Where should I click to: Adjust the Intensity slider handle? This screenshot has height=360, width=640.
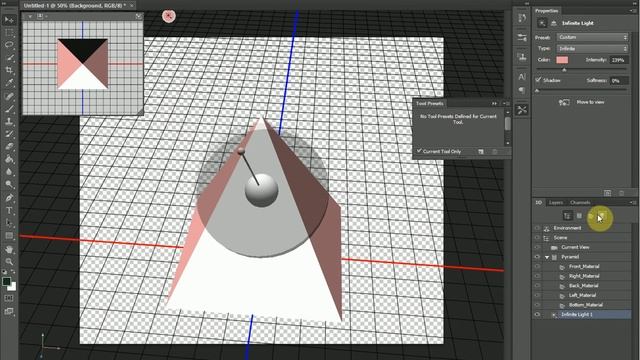(x=564, y=70)
